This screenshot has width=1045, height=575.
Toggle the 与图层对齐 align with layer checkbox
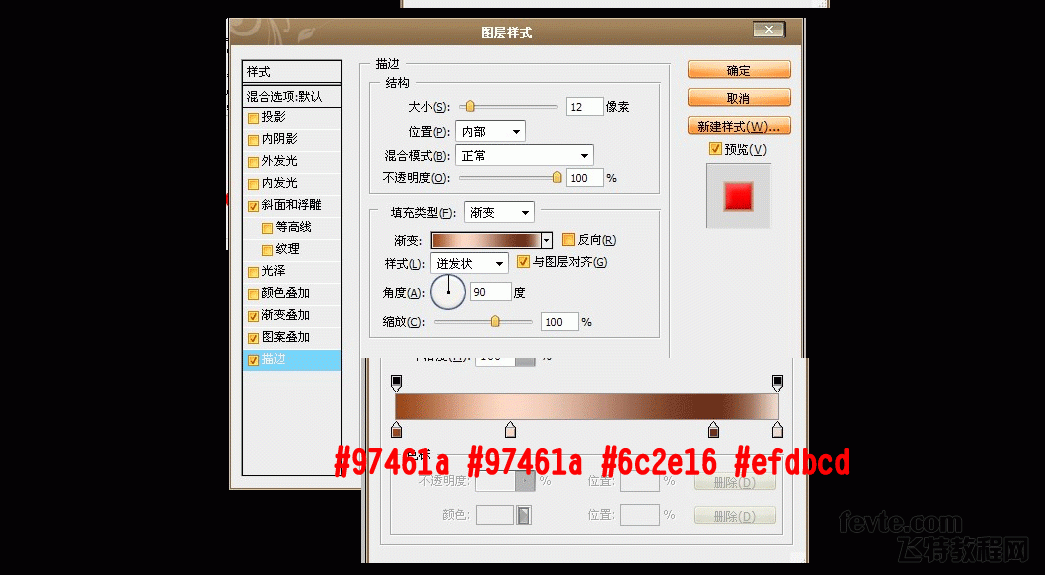(x=524, y=262)
